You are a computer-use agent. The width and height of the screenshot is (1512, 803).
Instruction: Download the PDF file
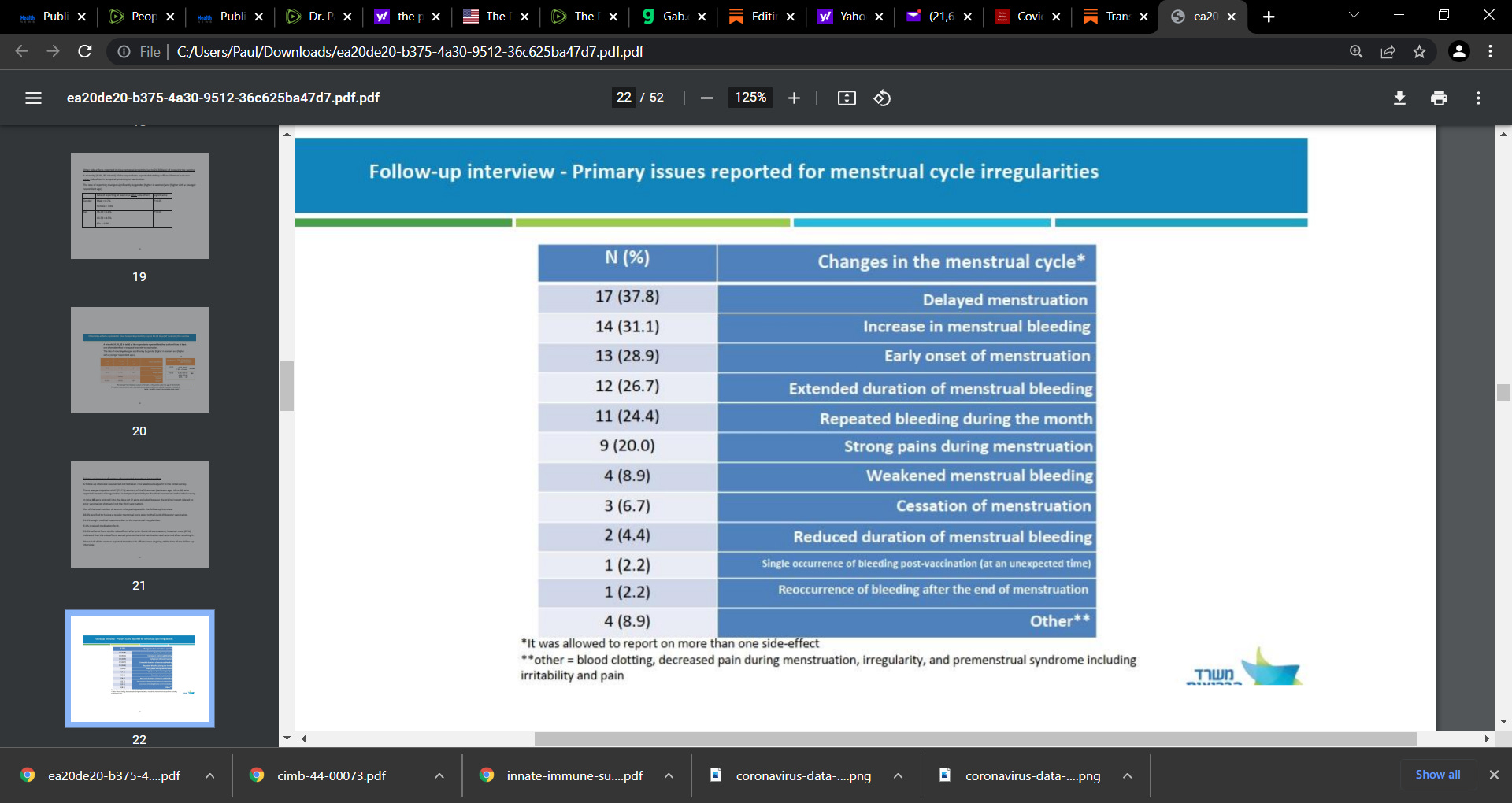point(1399,98)
